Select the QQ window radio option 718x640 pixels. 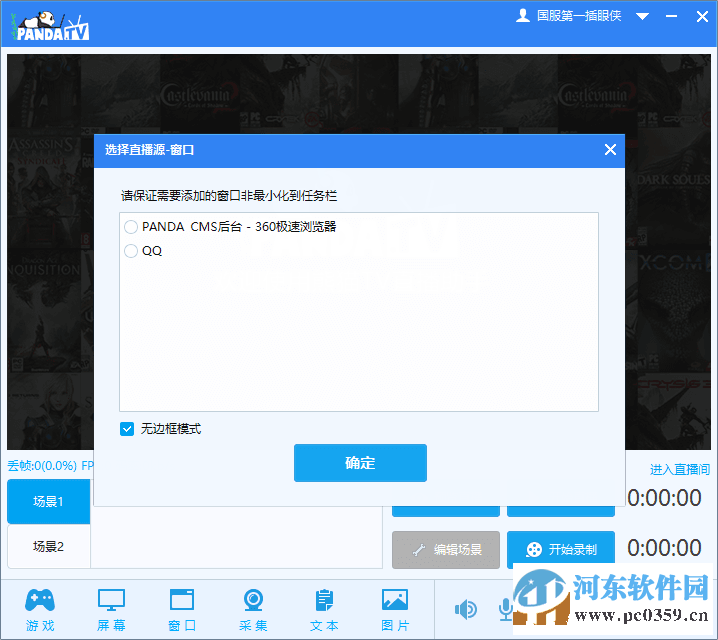(x=131, y=251)
